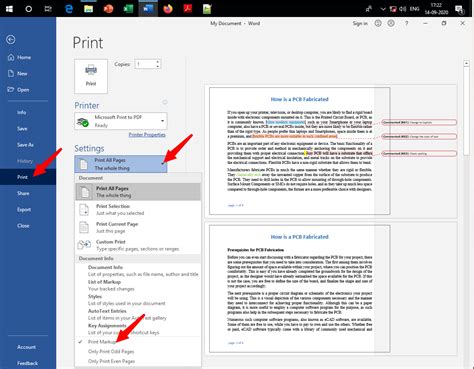Open the clock and date flyout

pos(436,9)
